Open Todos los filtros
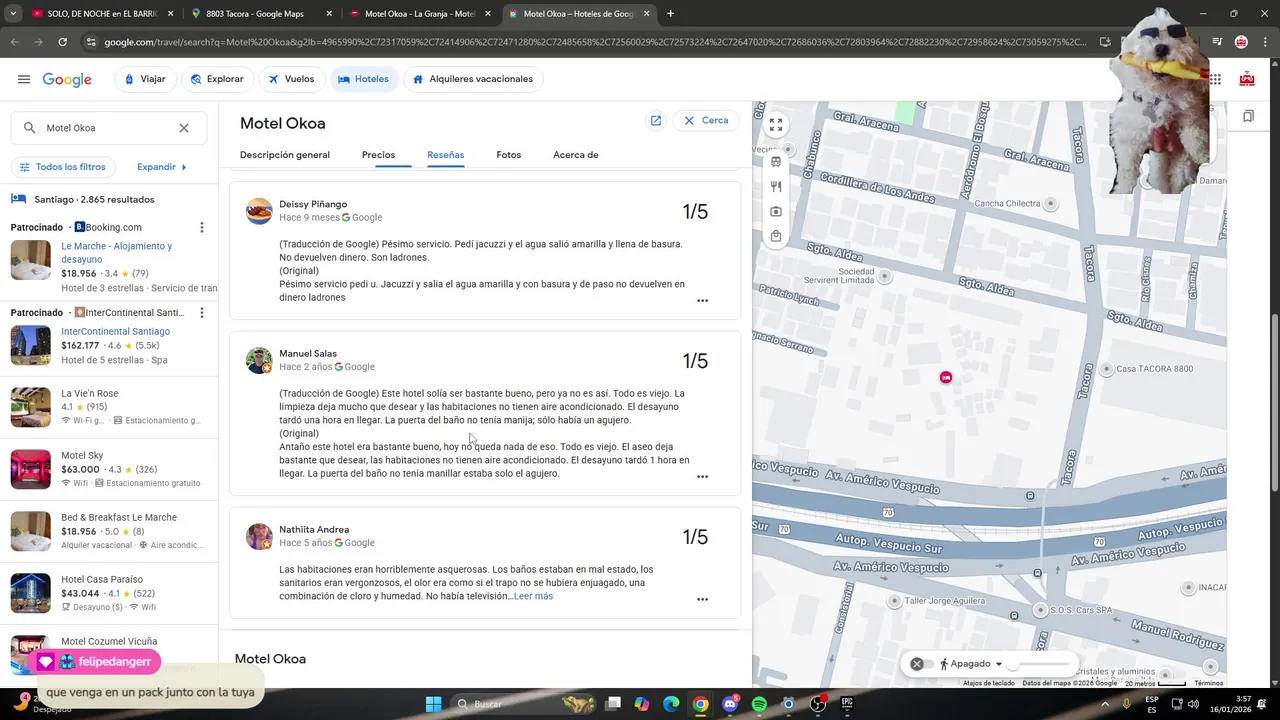The width and height of the screenshot is (1280, 720). (x=63, y=167)
